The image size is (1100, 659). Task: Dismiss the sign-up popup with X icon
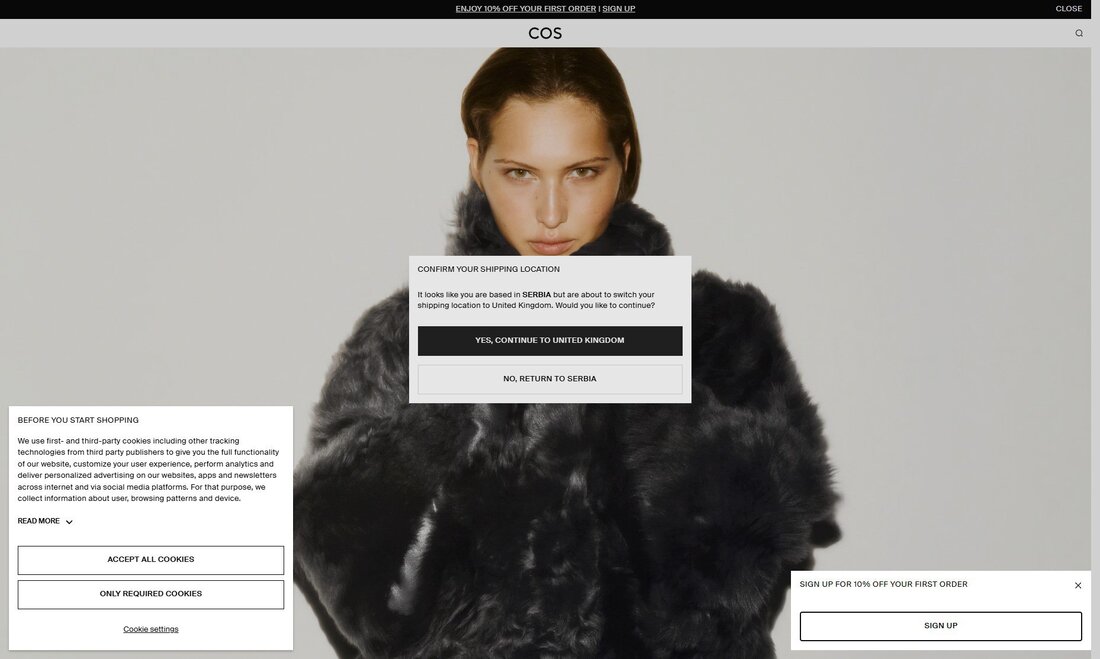tap(1078, 585)
